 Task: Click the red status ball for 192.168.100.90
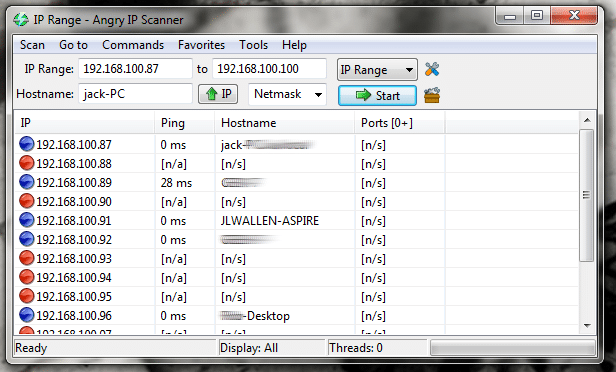click(27, 201)
